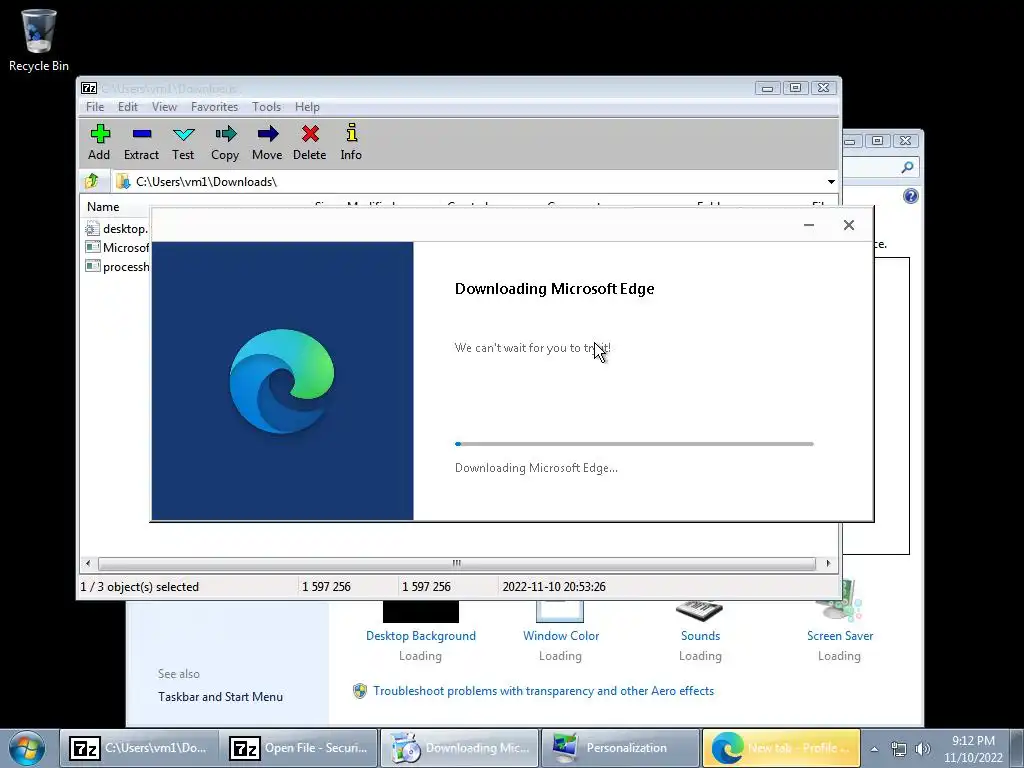1024x768 pixels.
Task: Click the Personalization search magnifier icon
Action: pos(907,168)
